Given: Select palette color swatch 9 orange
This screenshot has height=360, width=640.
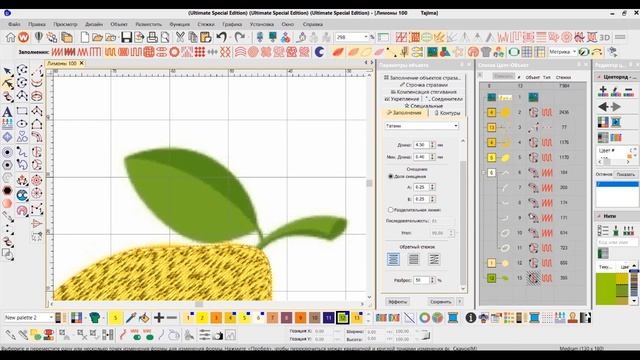Looking at the screenshot, I should pyautogui.click(x=301, y=318).
